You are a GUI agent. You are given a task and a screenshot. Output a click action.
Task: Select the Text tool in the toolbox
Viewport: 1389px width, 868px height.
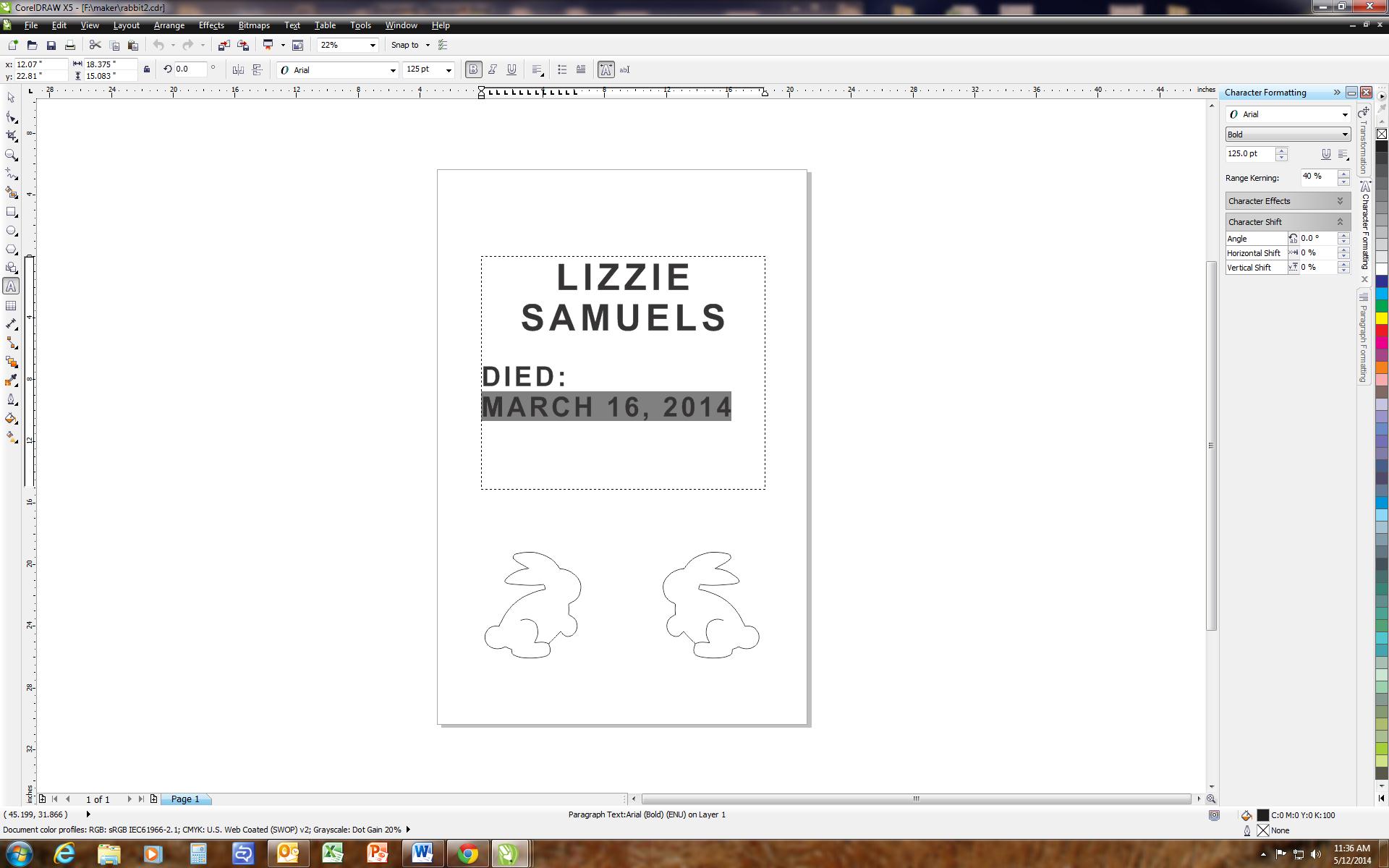pyautogui.click(x=11, y=286)
